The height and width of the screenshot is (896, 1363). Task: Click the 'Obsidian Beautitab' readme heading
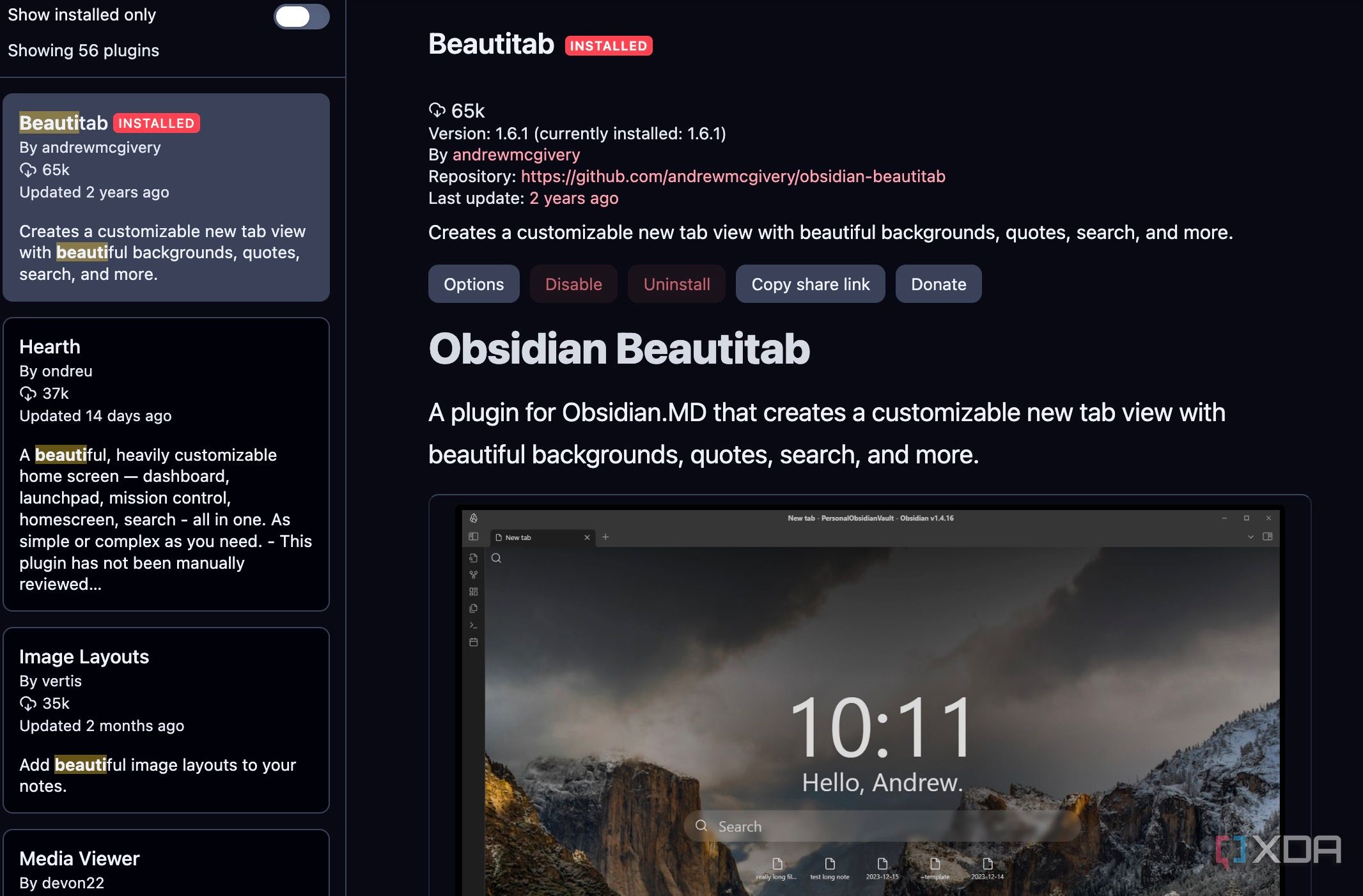pos(619,349)
